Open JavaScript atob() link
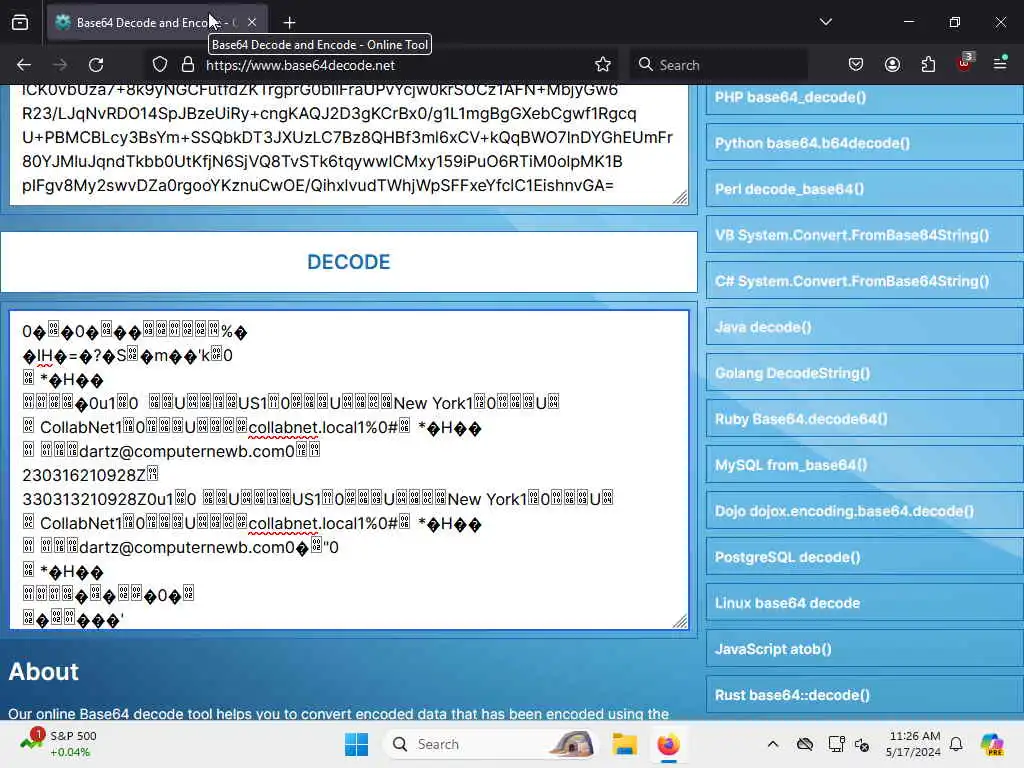The image size is (1024, 768). [865, 649]
